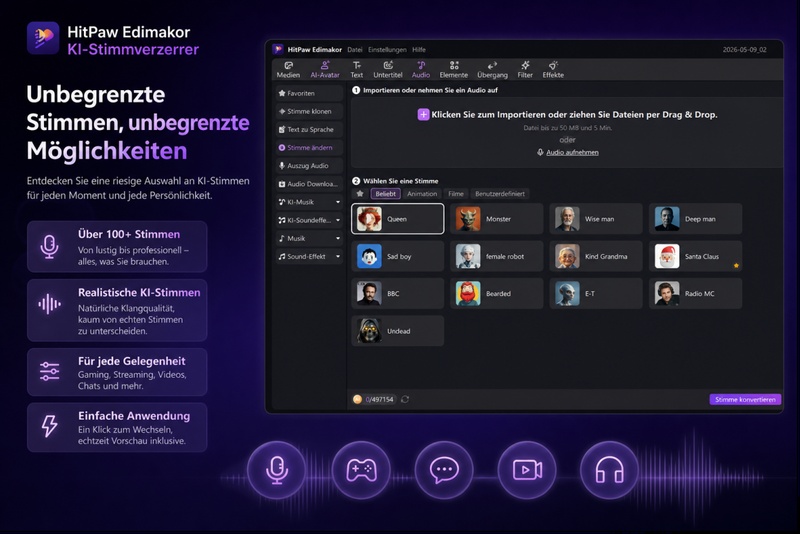The image size is (800, 534).
Task: Select the Undead voice
Action: 397,331
